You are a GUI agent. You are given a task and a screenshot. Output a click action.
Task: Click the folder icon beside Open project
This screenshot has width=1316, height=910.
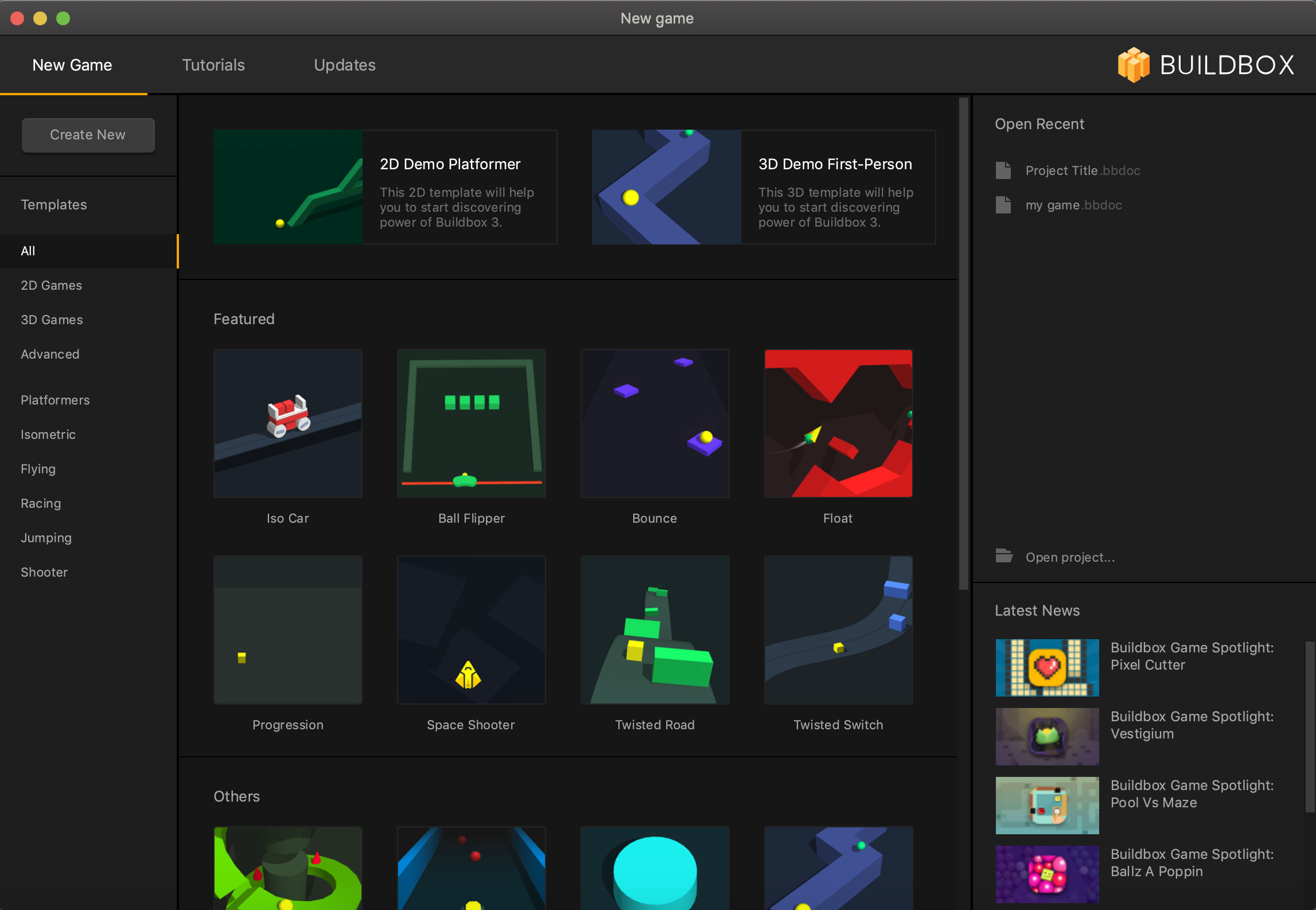click(x=1004, y=556)
